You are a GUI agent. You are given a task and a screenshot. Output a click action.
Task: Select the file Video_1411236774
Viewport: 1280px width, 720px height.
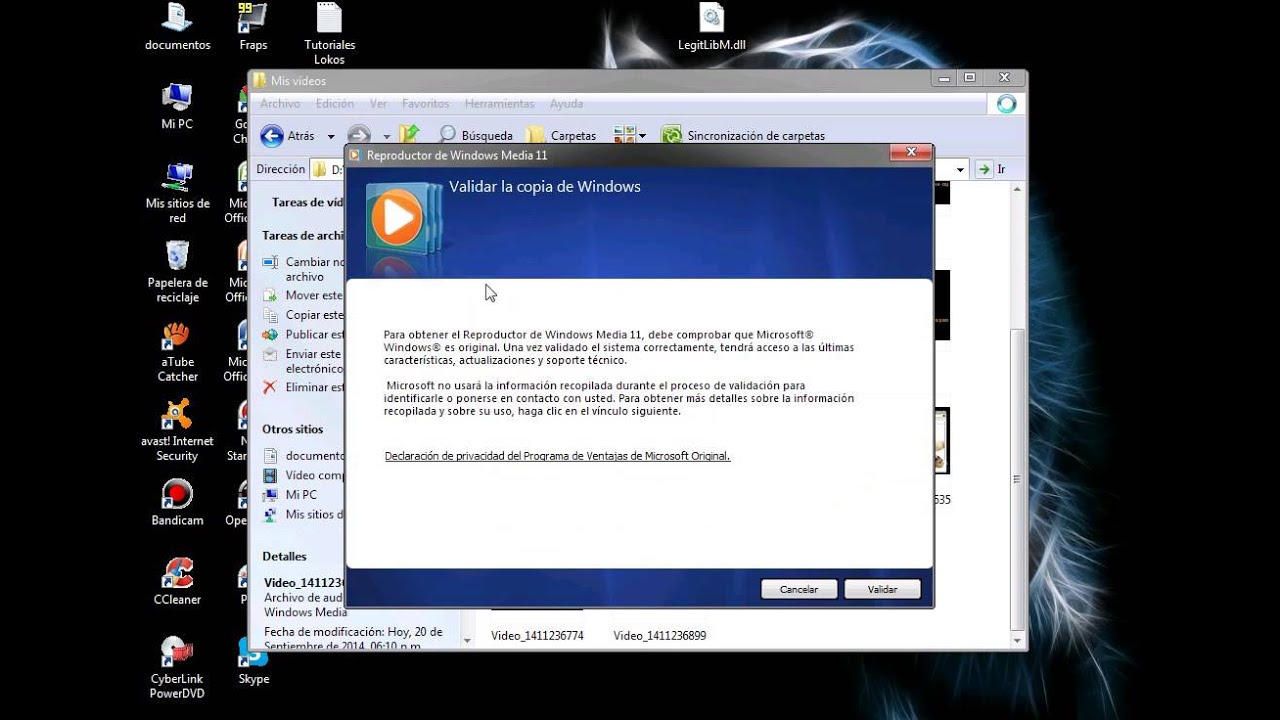click(x=537, y=636)
